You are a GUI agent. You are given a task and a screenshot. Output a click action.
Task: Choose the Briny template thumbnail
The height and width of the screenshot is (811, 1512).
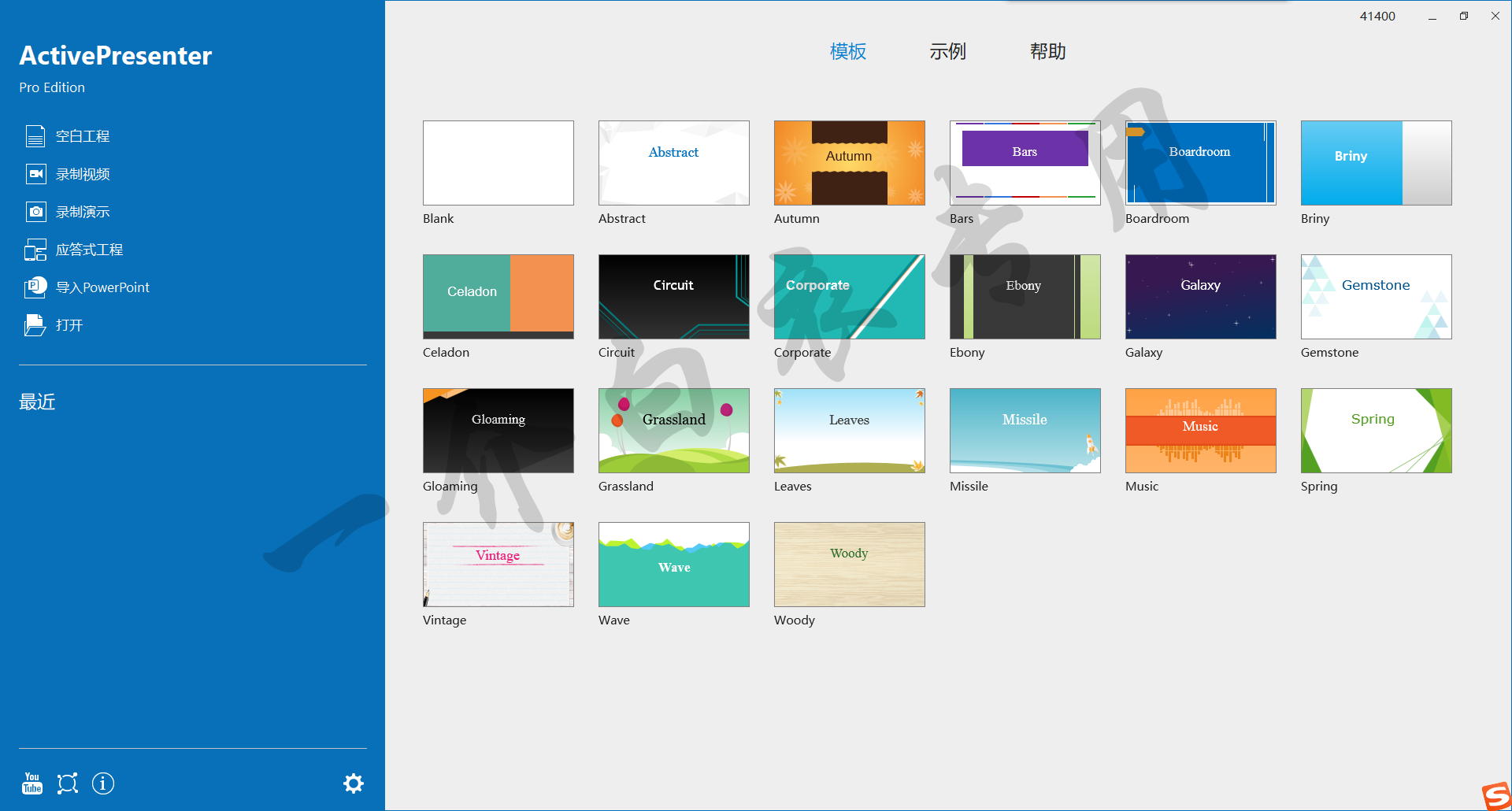[1377, 163]
